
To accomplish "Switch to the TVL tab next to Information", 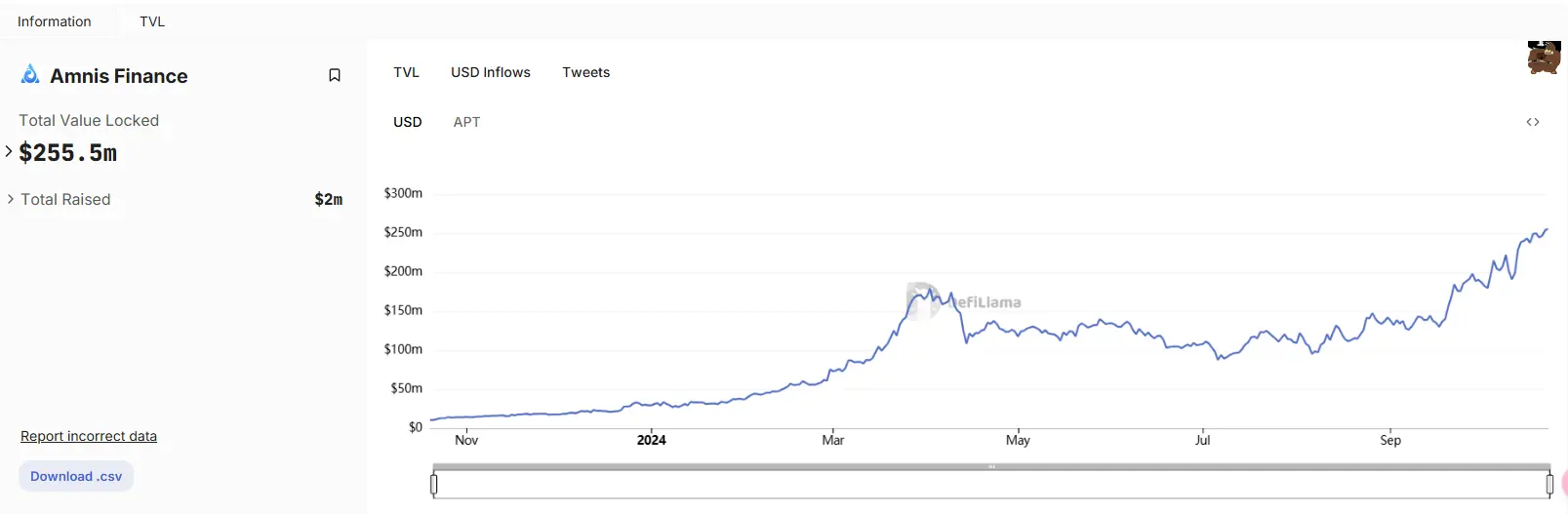I will 152,21.
